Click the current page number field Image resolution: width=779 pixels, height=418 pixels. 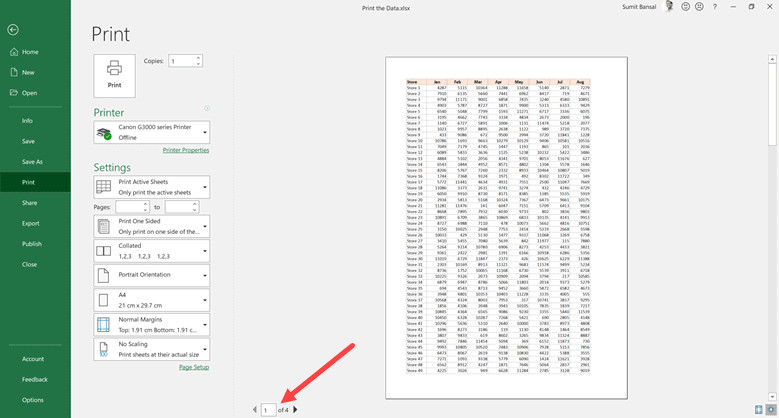pyautogui.click(x=268, y=410)
